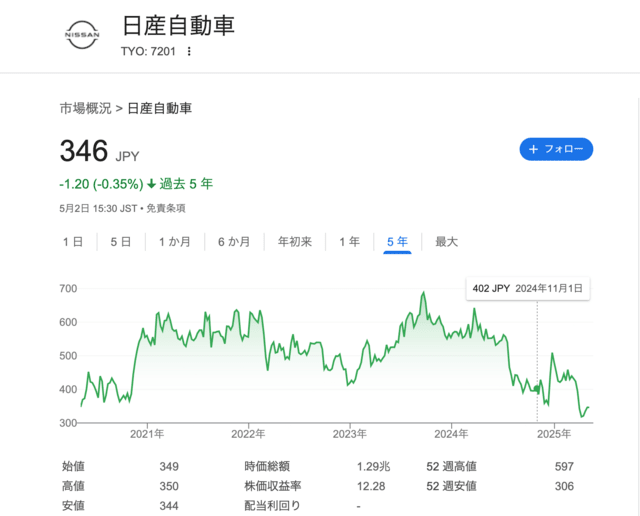Click the Nissan logo icon

(x=82, y=35)
